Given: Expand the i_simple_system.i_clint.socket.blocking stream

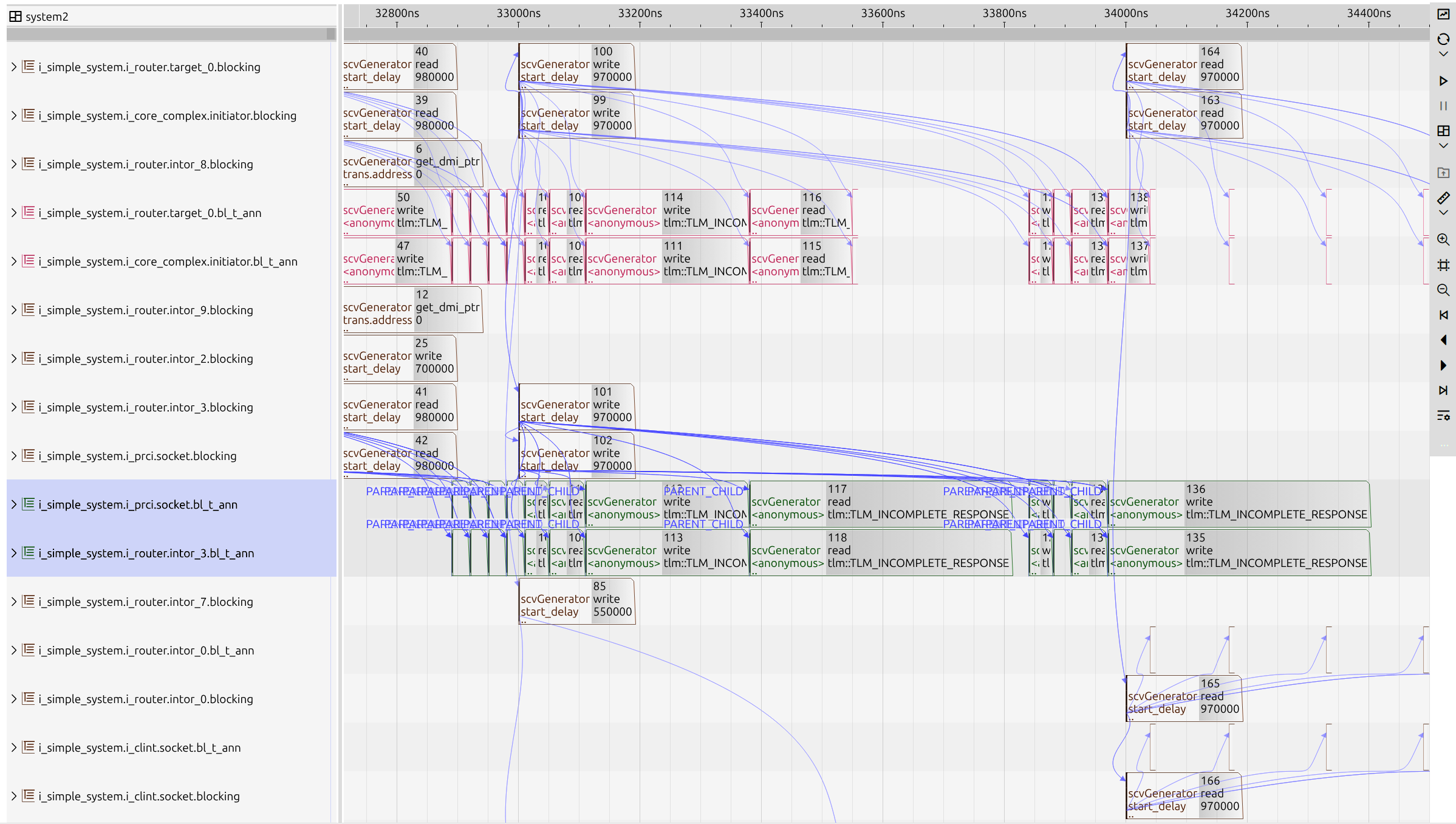Looking at the screenshot, I should [13, 796].
